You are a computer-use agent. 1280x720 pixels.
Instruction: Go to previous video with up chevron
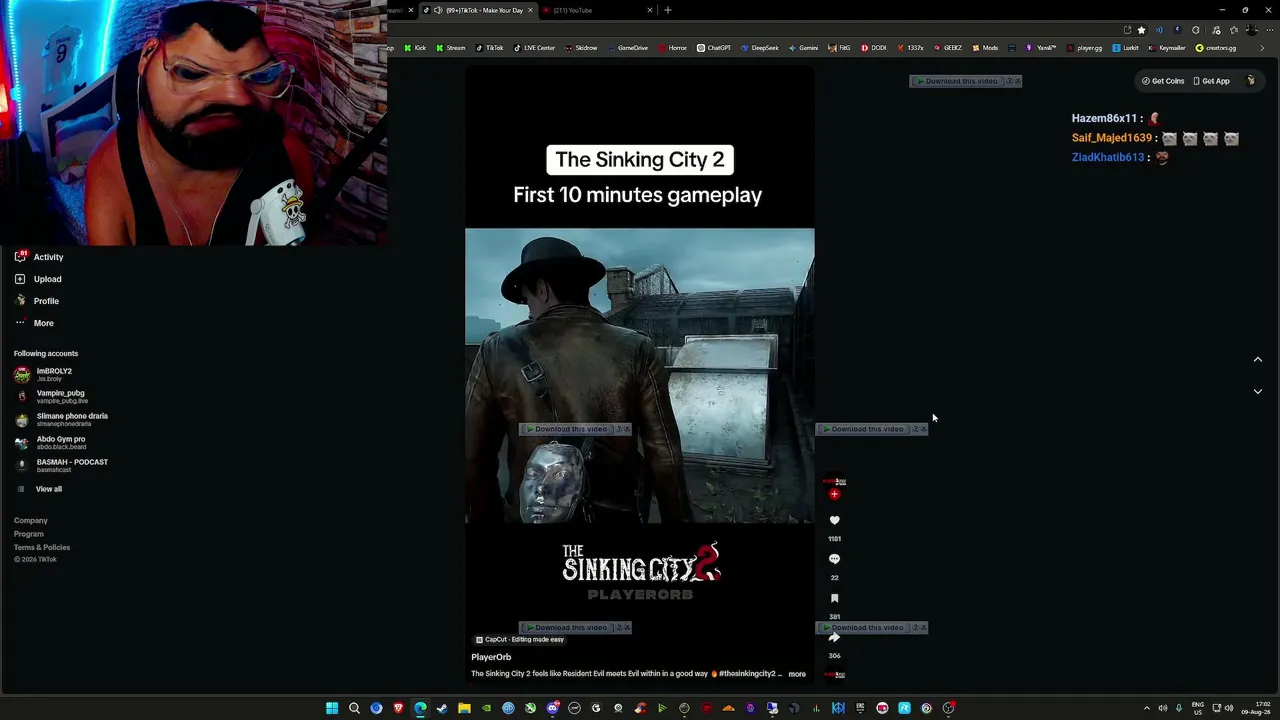click(x=1258, y=360)
